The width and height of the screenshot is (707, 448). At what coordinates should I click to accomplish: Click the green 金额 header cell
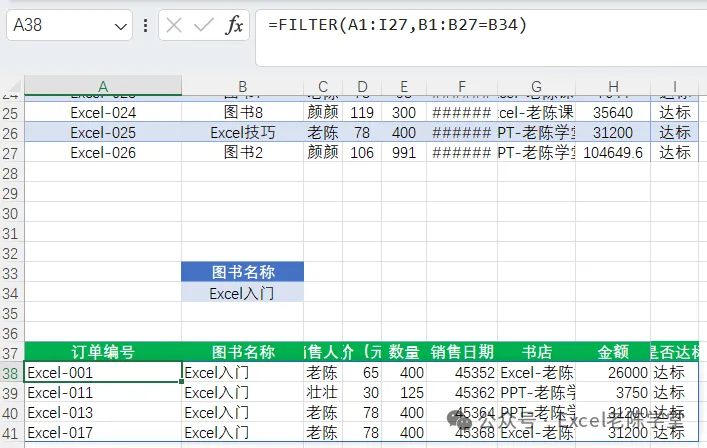coord(613,352)
